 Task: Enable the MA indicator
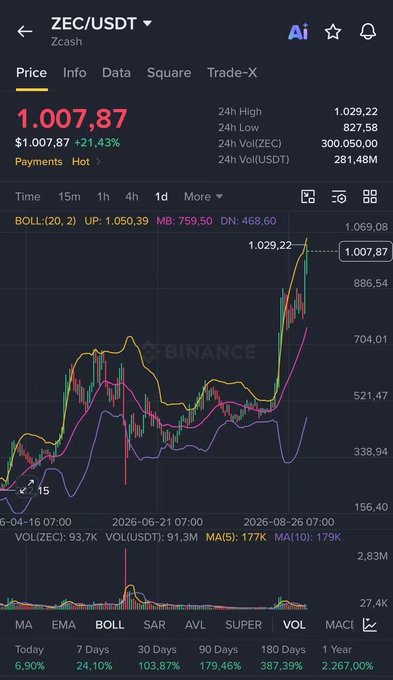(x=23, y=625)
